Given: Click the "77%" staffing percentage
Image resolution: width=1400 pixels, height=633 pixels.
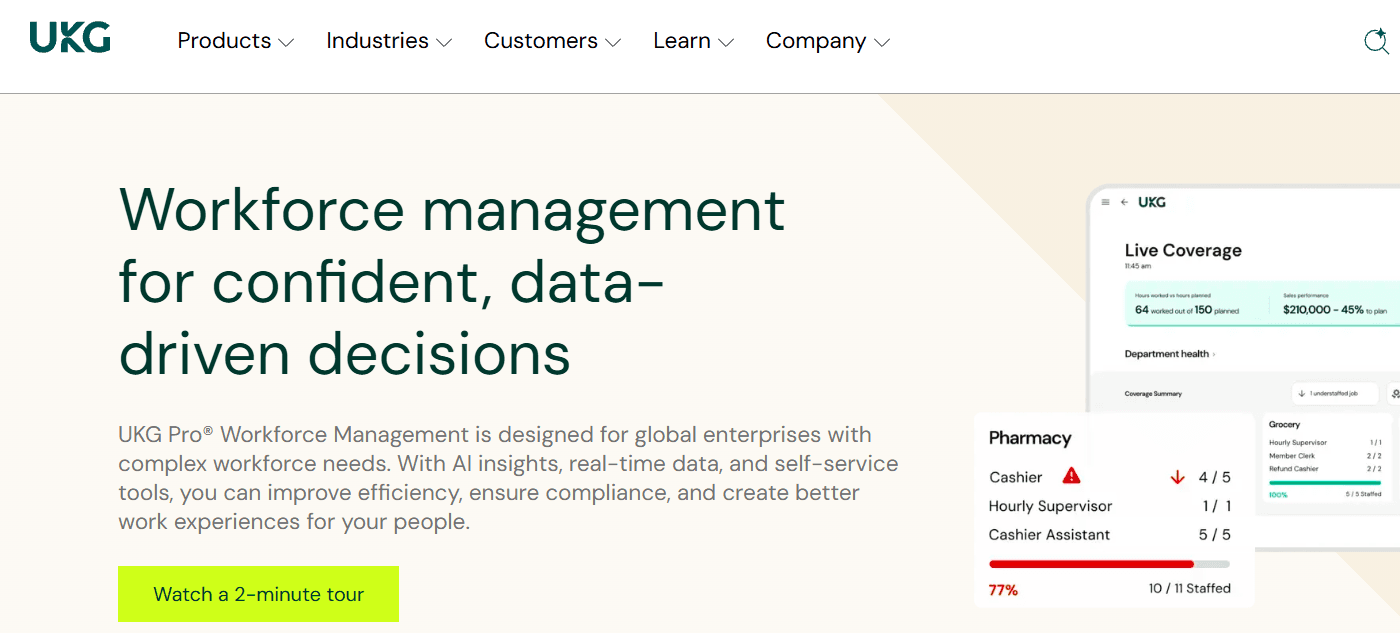Looking at the screenshot, I should [x=1003, y=590].
